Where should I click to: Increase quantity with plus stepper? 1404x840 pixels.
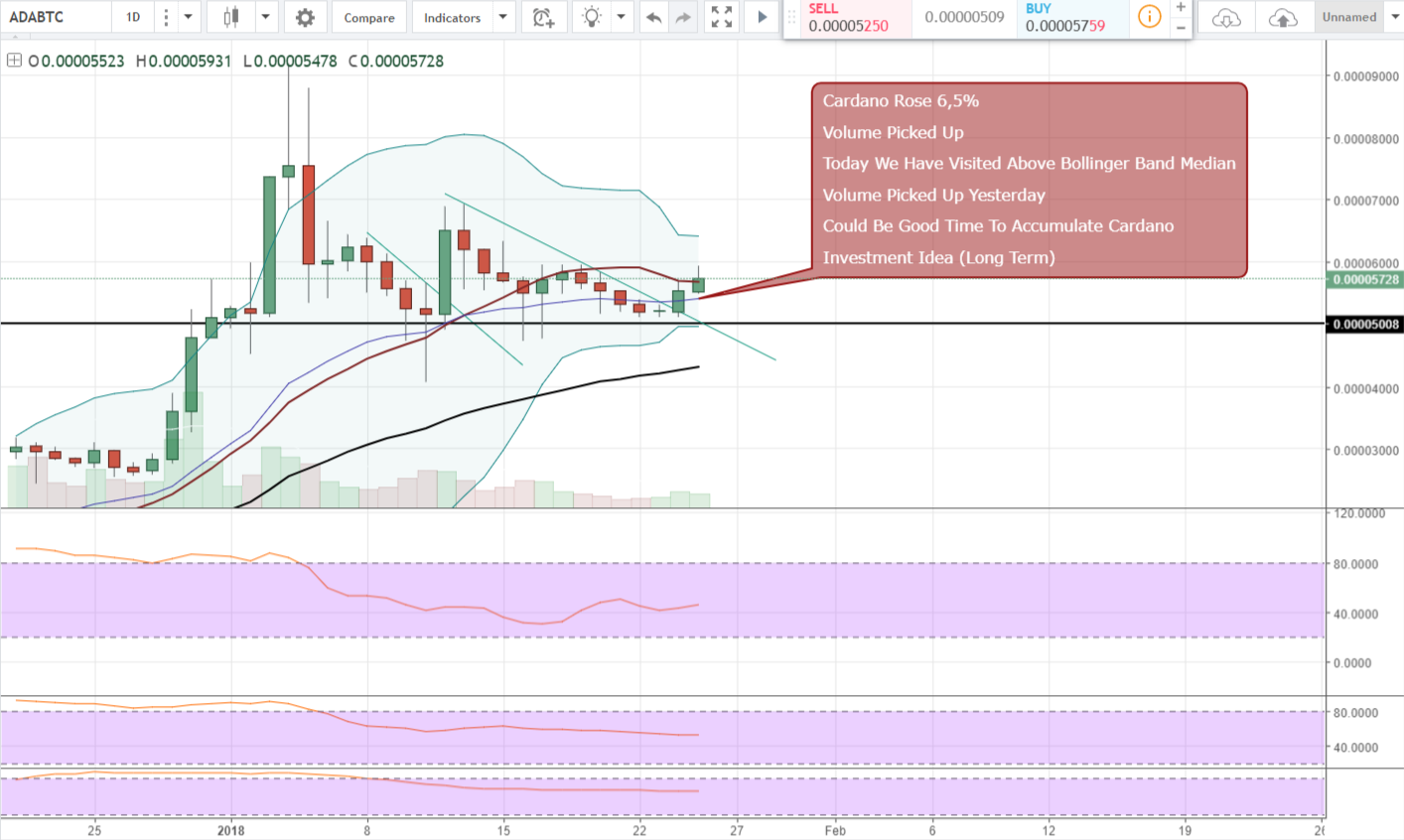pyautogui.click(x=1181, y=8)
